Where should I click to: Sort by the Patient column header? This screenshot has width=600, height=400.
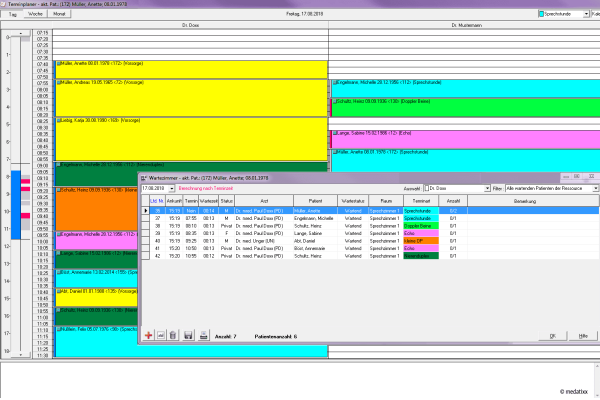(316, 201)
